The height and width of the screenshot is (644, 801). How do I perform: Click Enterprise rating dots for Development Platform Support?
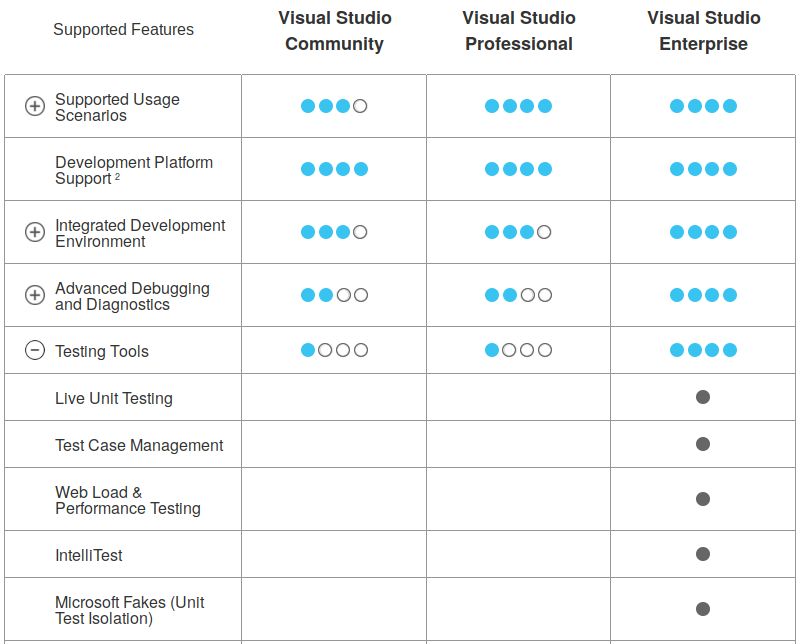click(703, 169)
